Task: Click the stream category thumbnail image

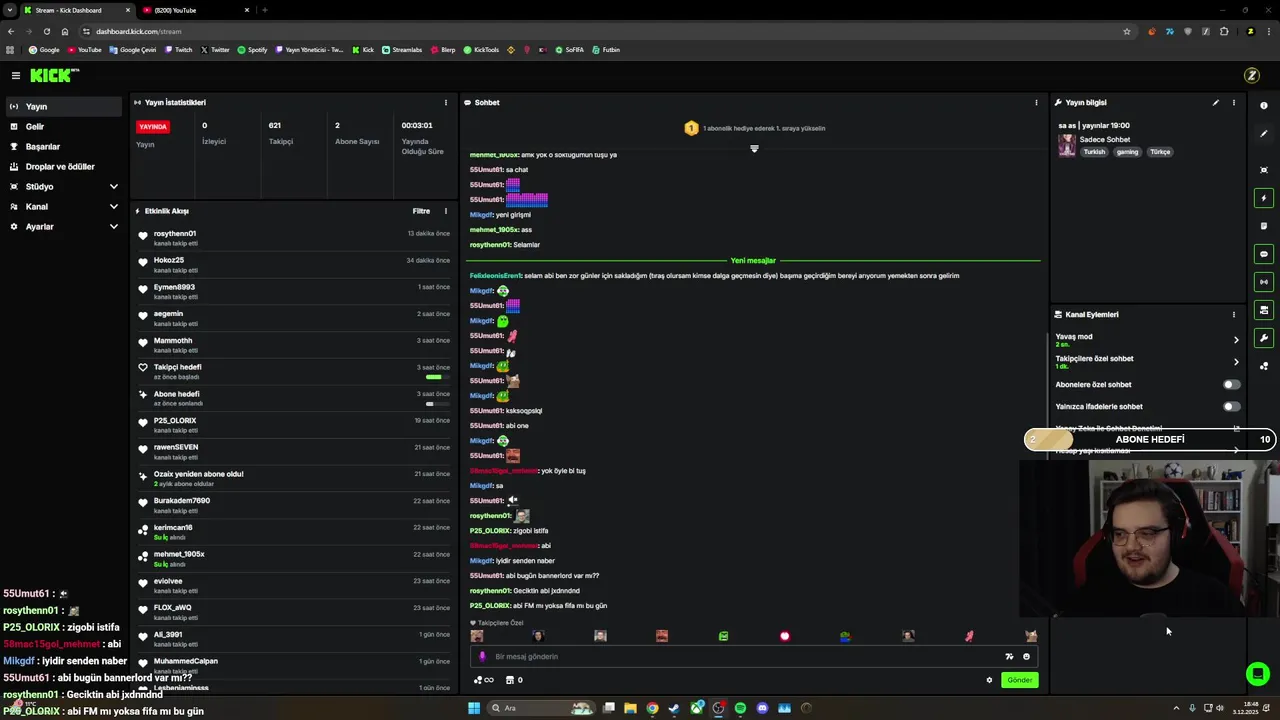Action: pyautogui.click(x=1067, y=146)
